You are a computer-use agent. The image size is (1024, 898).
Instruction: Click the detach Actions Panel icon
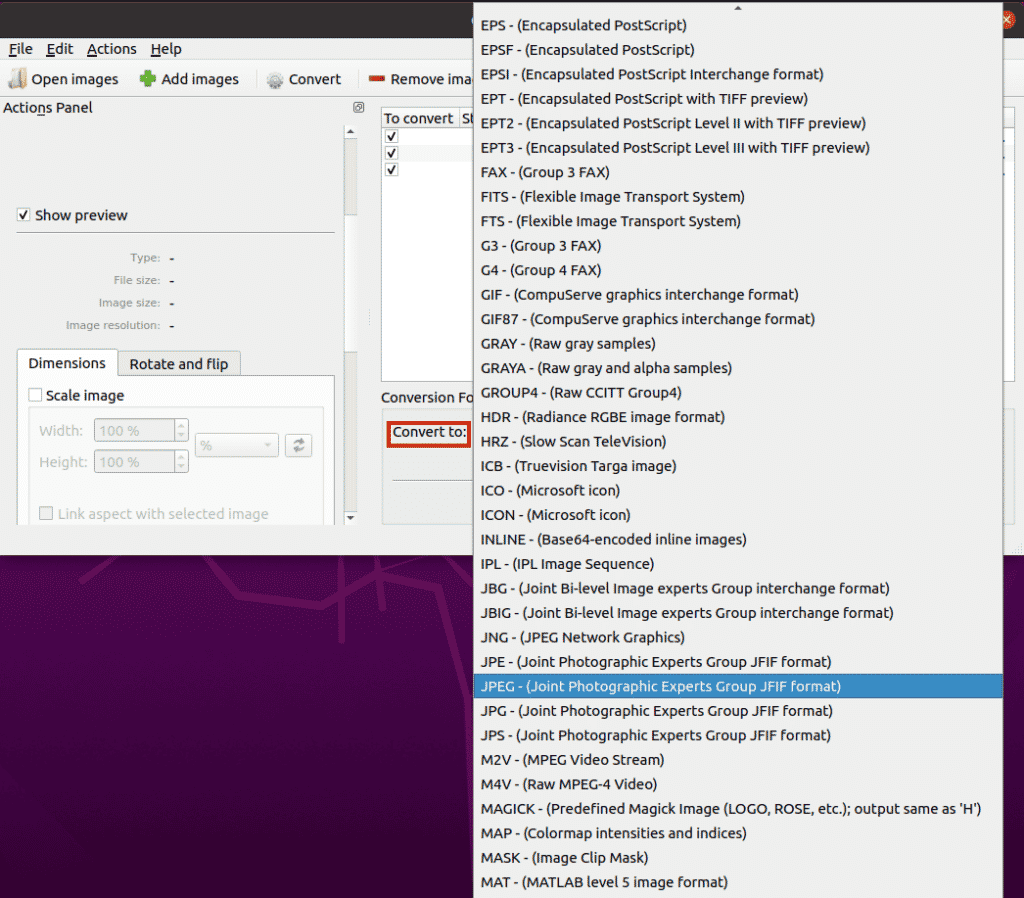coord(358,107)
